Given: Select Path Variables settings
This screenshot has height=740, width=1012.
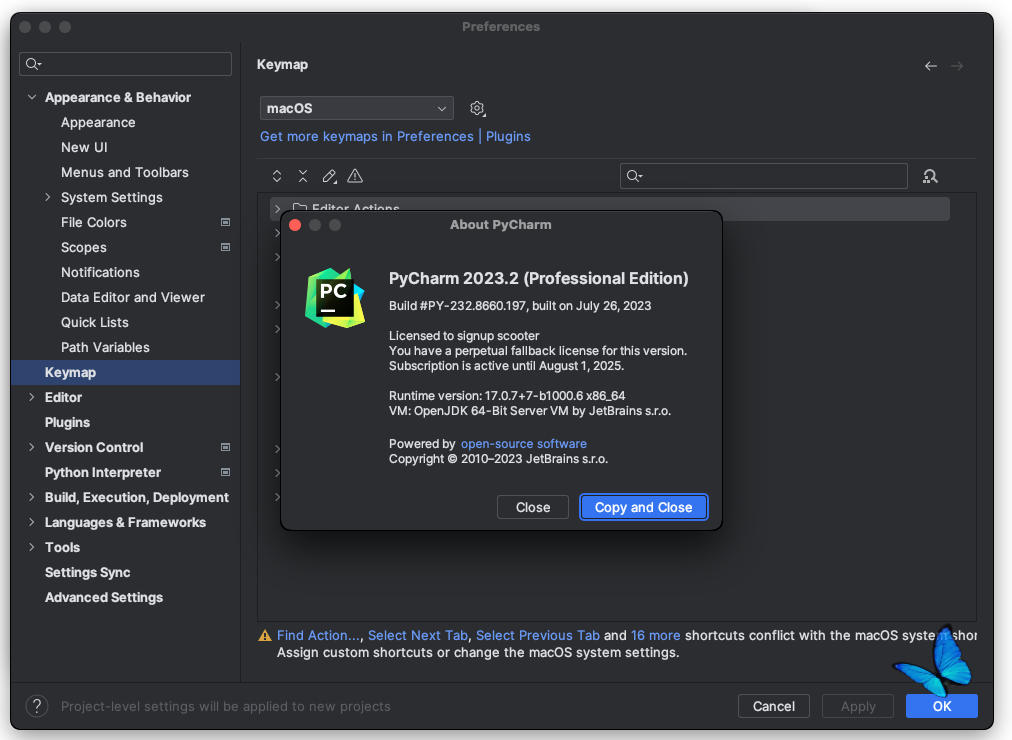Looking at the screenshot, I should (x=105, y=347).
